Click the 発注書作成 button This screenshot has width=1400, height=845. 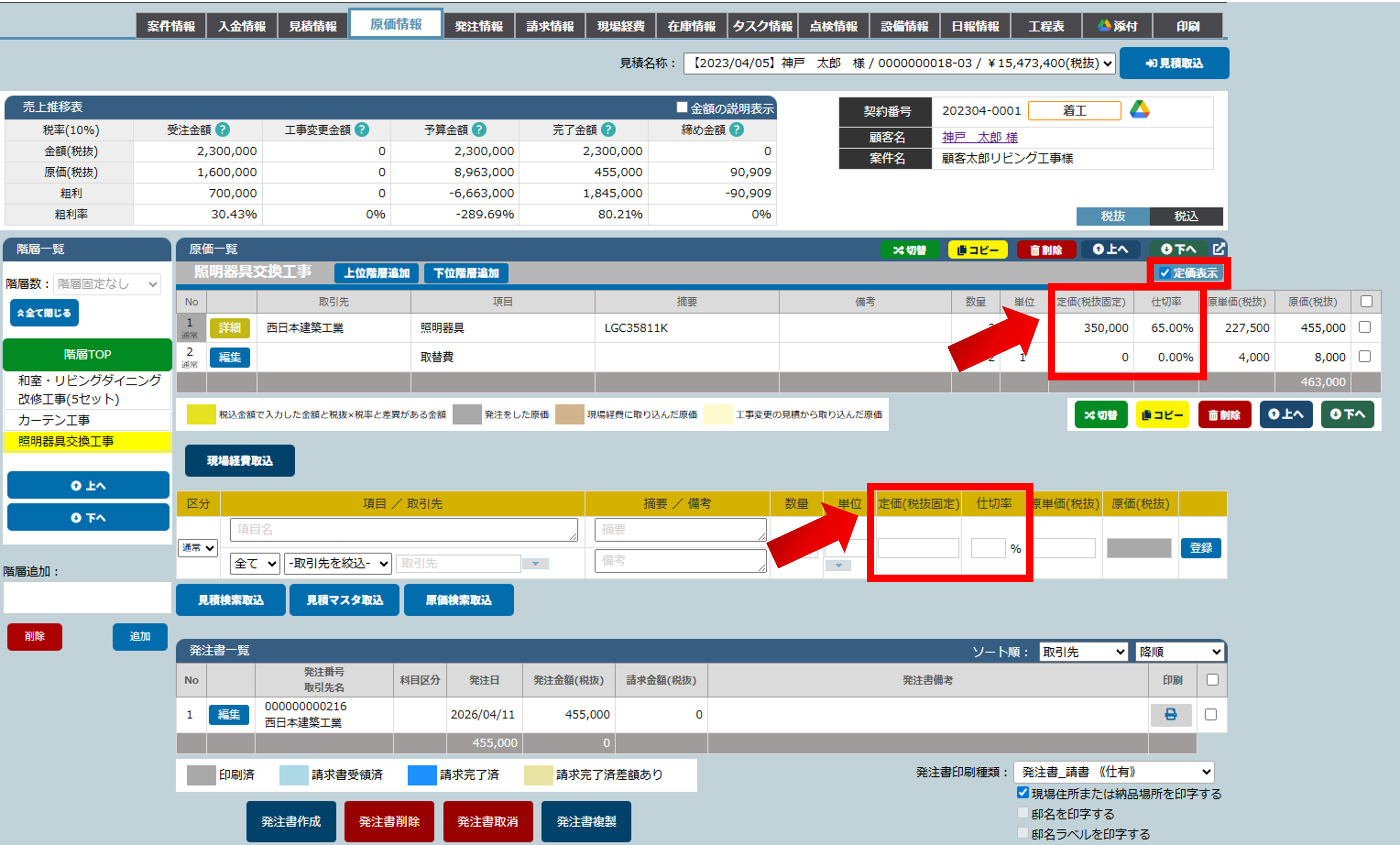pyautogui.click(x=291, y=821)
